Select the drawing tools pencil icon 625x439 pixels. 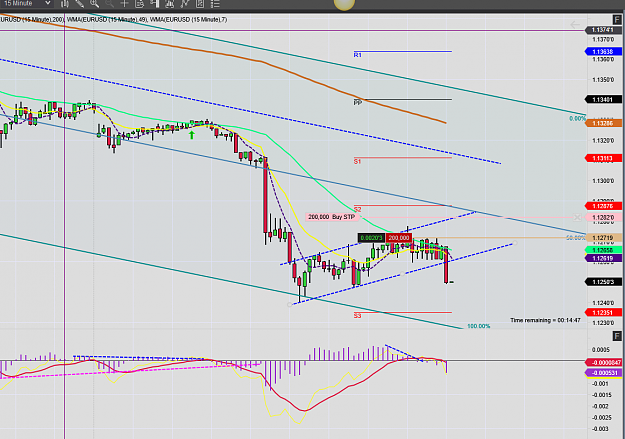(80, 4)
